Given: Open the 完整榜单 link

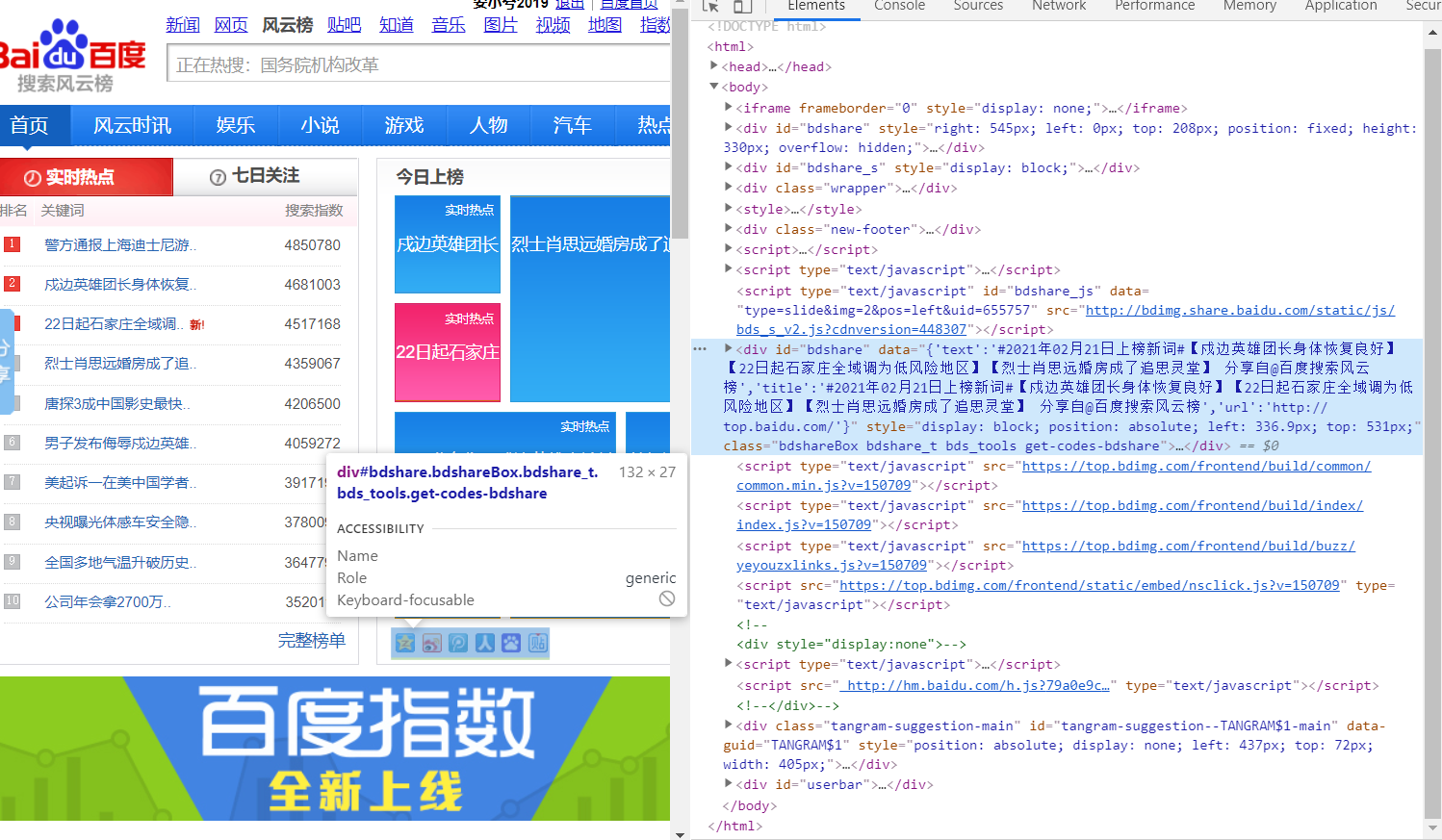Looking at the screenshot, I should [x=311, y=640].
